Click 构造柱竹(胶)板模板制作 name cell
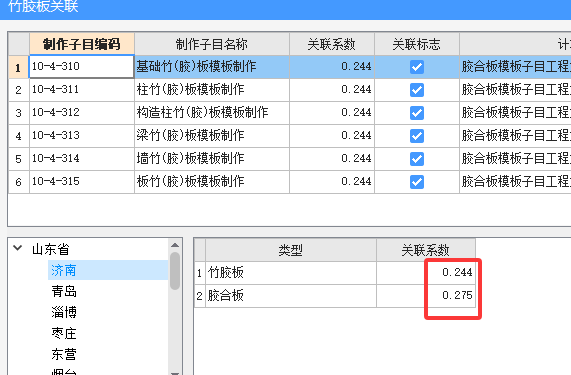The width and height of the screenshot is (571, 375). point(212,113)
